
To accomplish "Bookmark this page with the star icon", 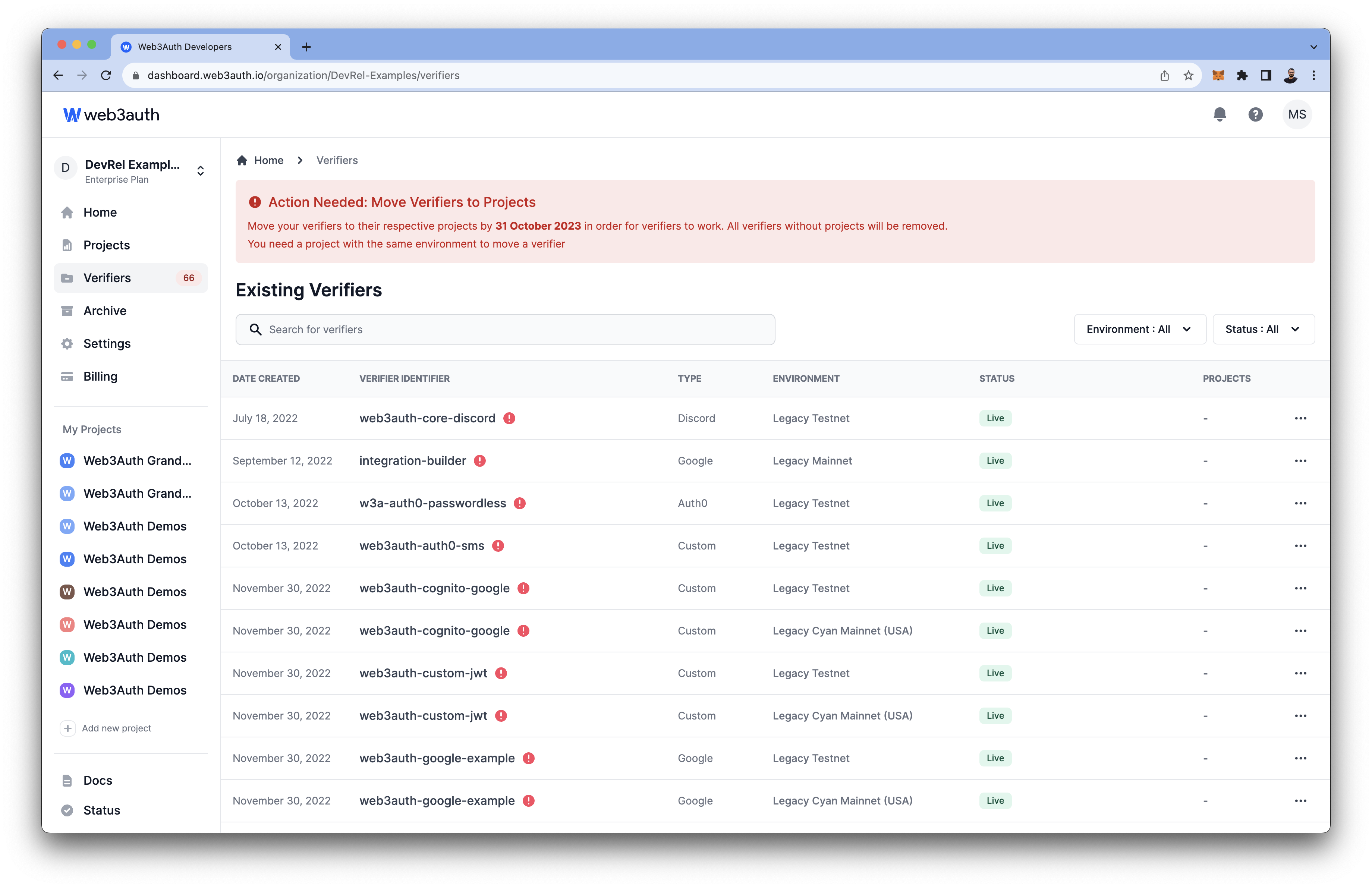I will (1188, 75).
